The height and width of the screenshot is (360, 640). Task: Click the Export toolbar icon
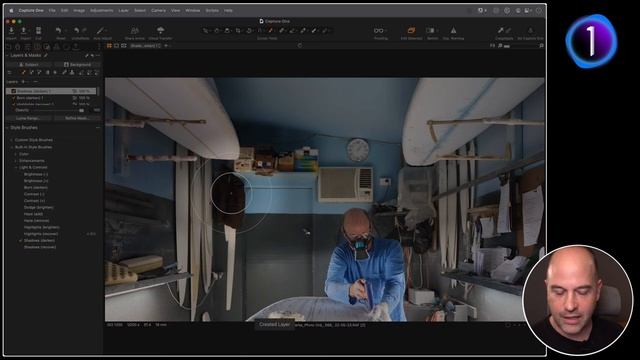24,31
